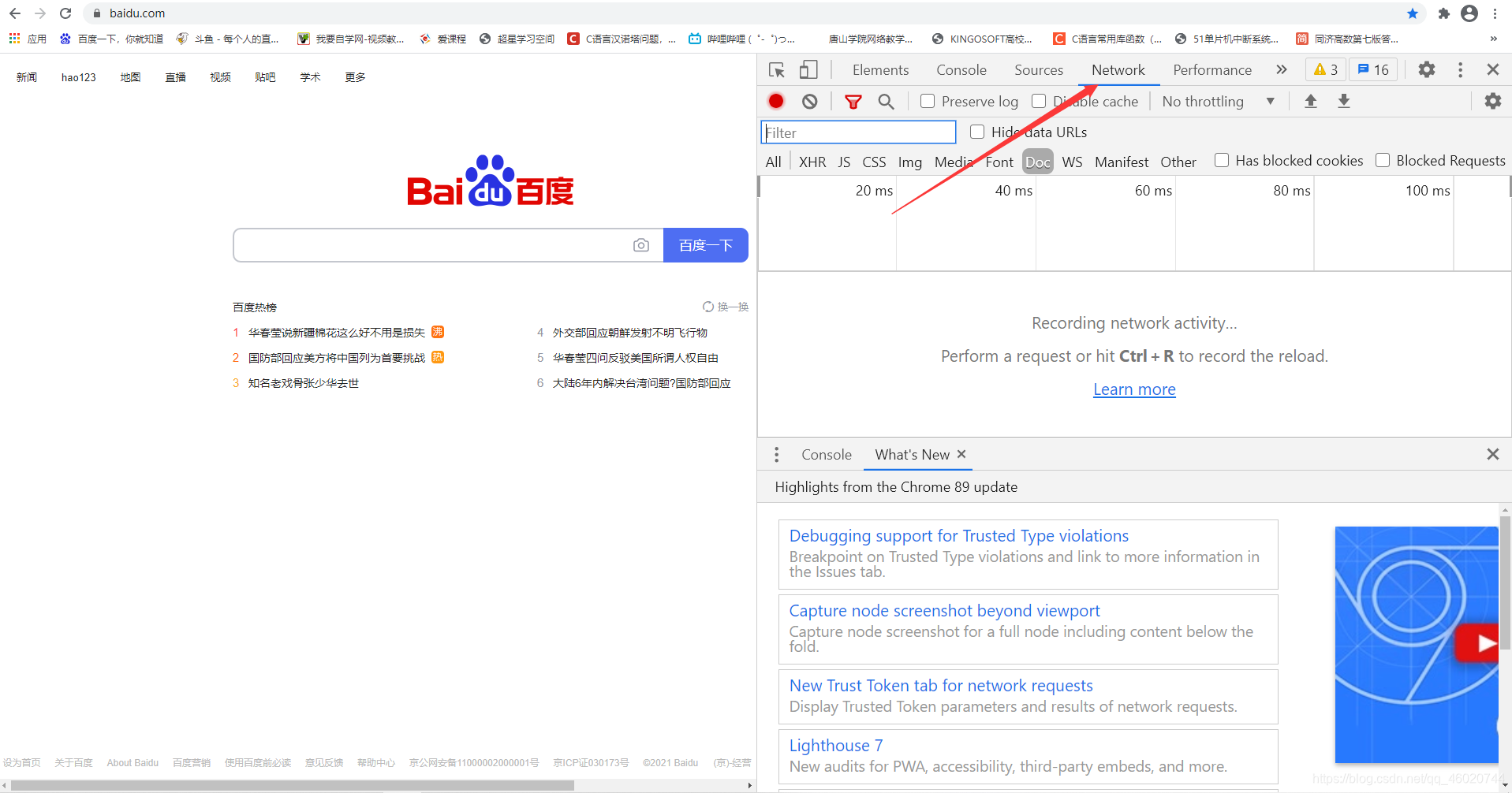This screenshot has height=793, width=1512.
Task: Click the browser back arrow
Action: coord(15,13)
